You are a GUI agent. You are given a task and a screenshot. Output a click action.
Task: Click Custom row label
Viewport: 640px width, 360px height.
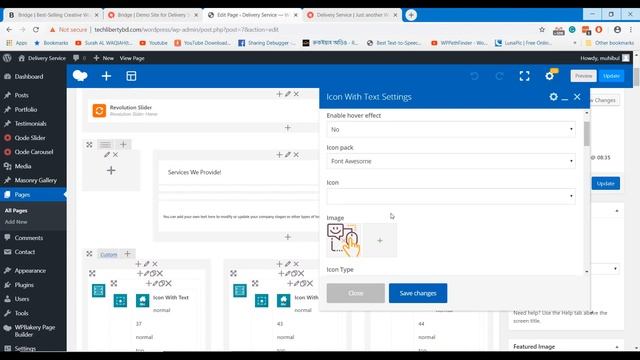109,254
